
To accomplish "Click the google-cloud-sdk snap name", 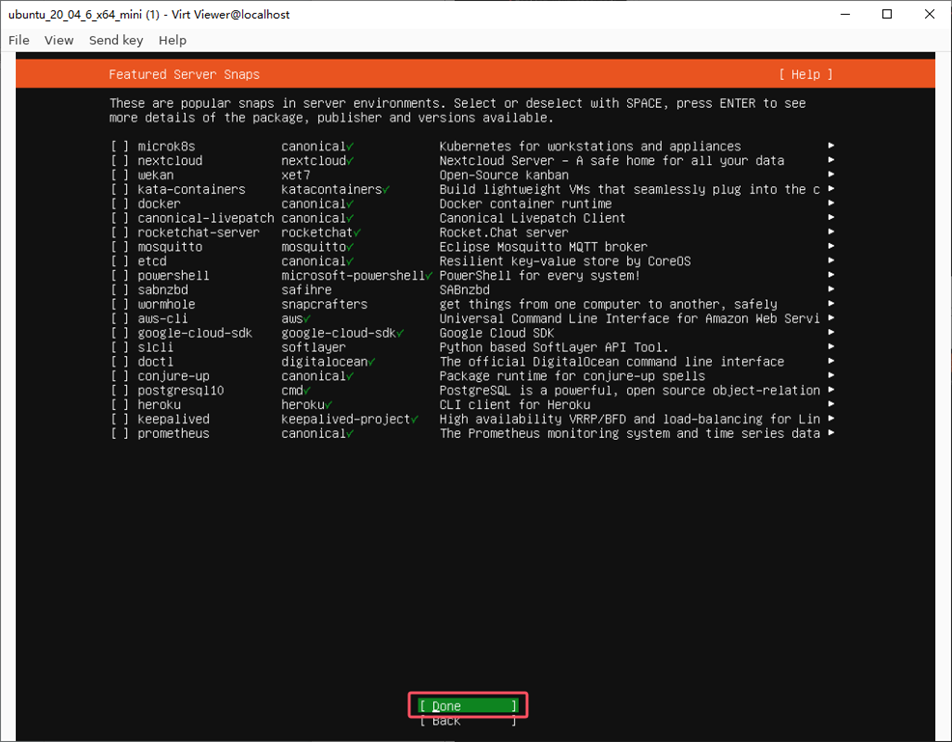I will [x=195, y=333].
